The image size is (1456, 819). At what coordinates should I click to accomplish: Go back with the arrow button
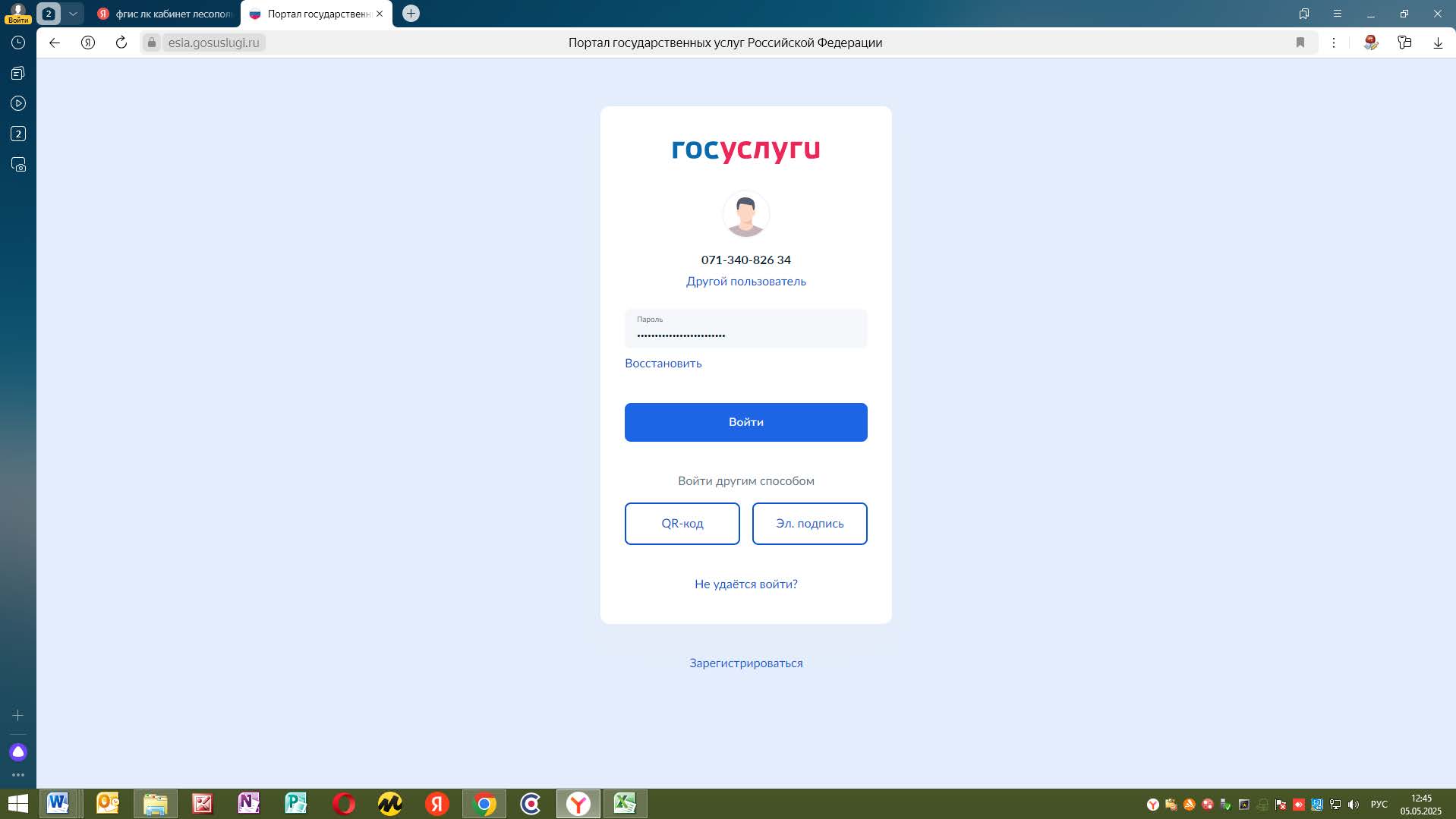click(55, 43)
